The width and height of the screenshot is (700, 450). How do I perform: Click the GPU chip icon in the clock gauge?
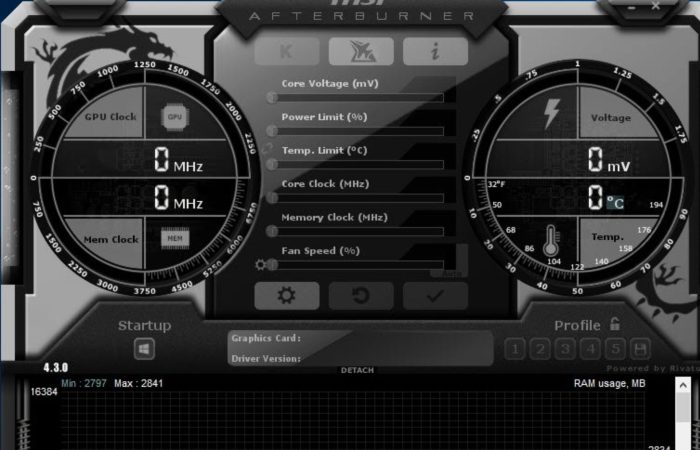pos(175,117)
